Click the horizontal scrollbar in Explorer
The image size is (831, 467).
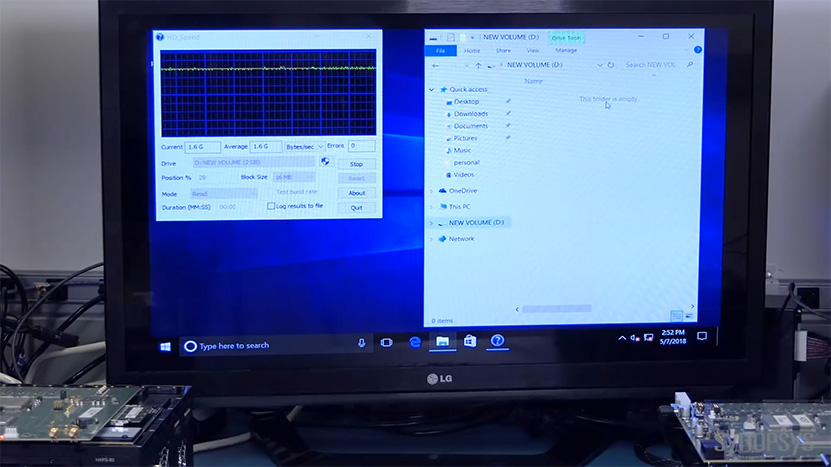tap(556, 309)
